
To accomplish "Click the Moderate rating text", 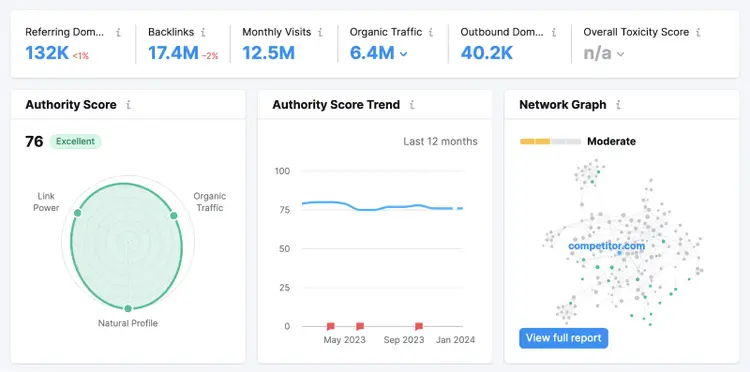I will pos(611,142).
